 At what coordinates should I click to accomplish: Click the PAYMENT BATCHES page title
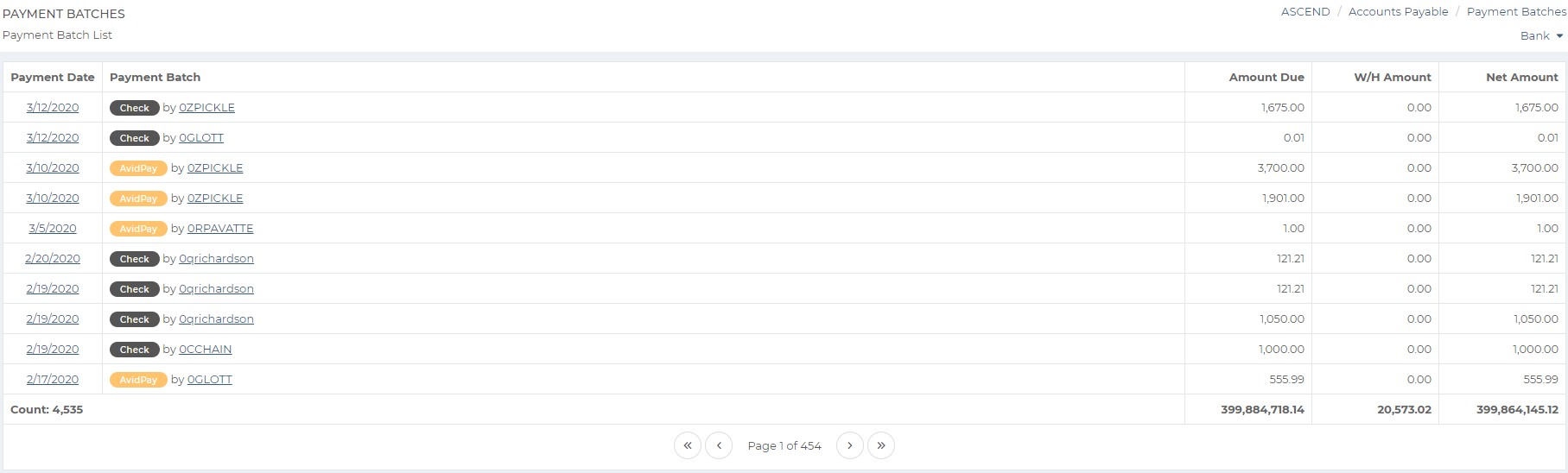(x=64, y=14)
